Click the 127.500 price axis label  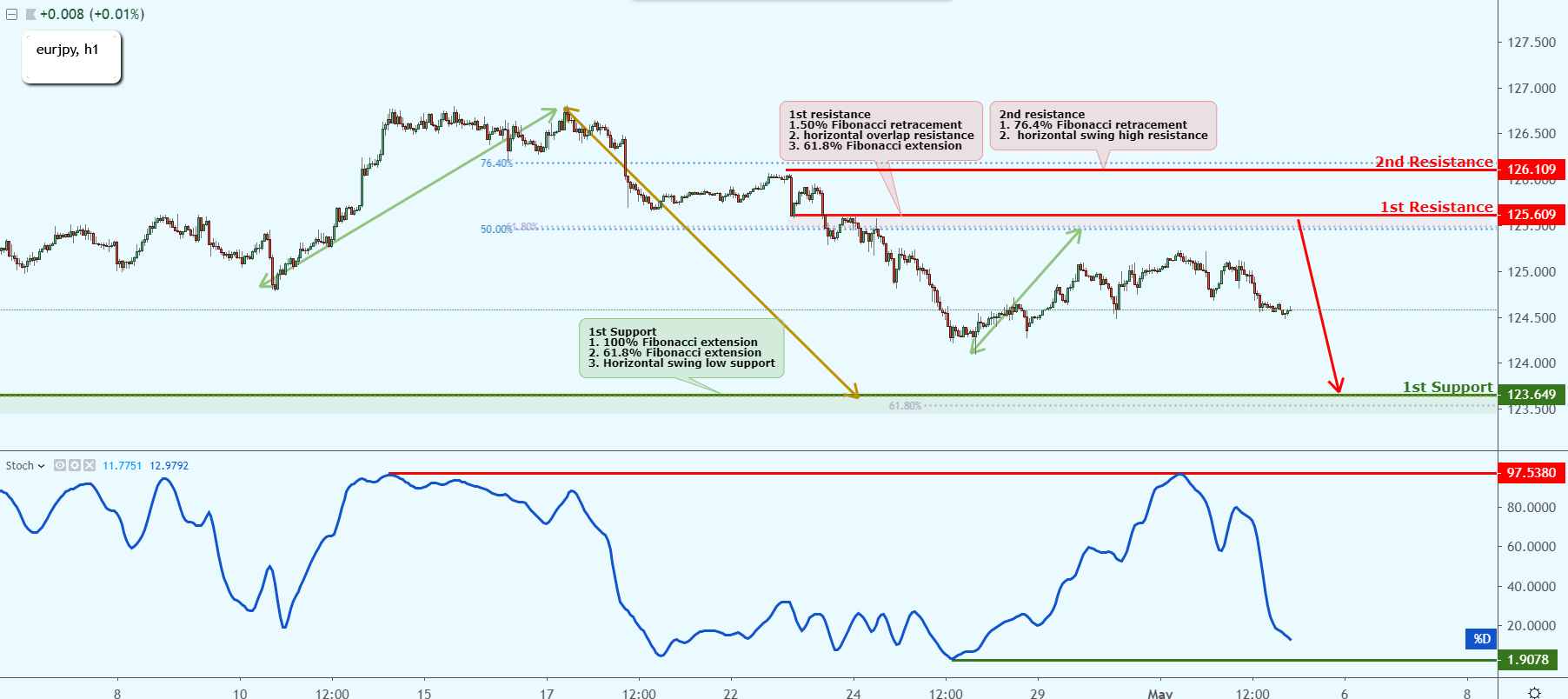pos(1531,43)
